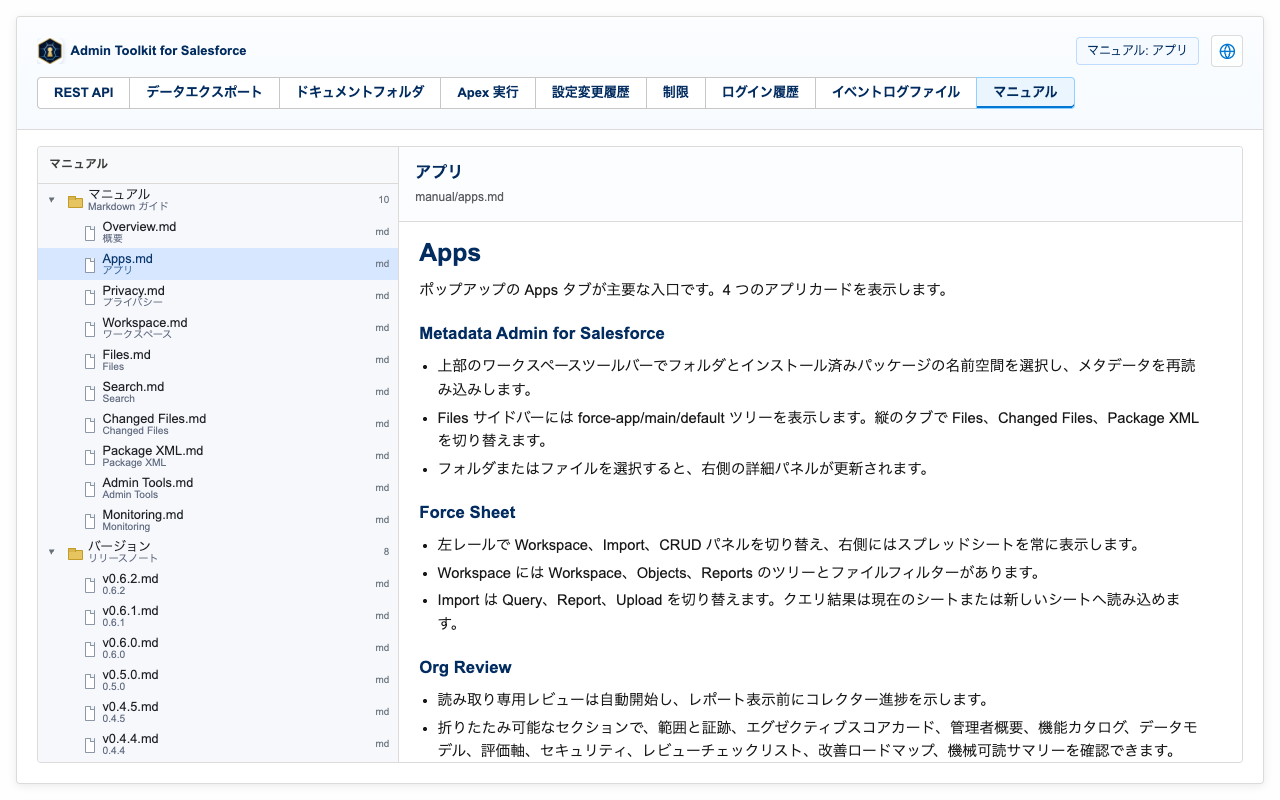Image resolution: width=1280 pixels, height=800 pixels.
Task: Click the Admin Toolkit shield logo icon
Action: (50, 51)
